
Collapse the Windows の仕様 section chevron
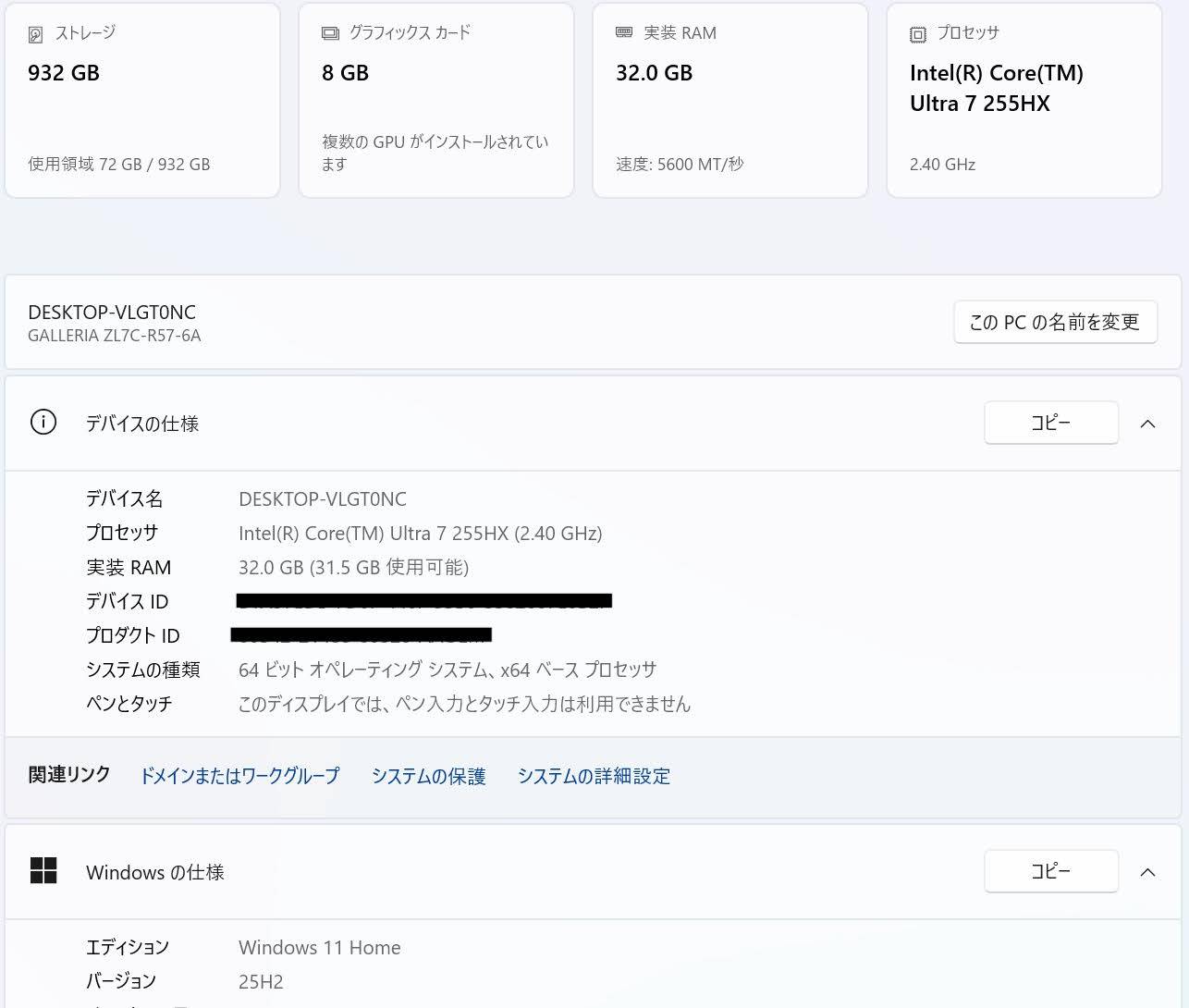(1147, 872)
